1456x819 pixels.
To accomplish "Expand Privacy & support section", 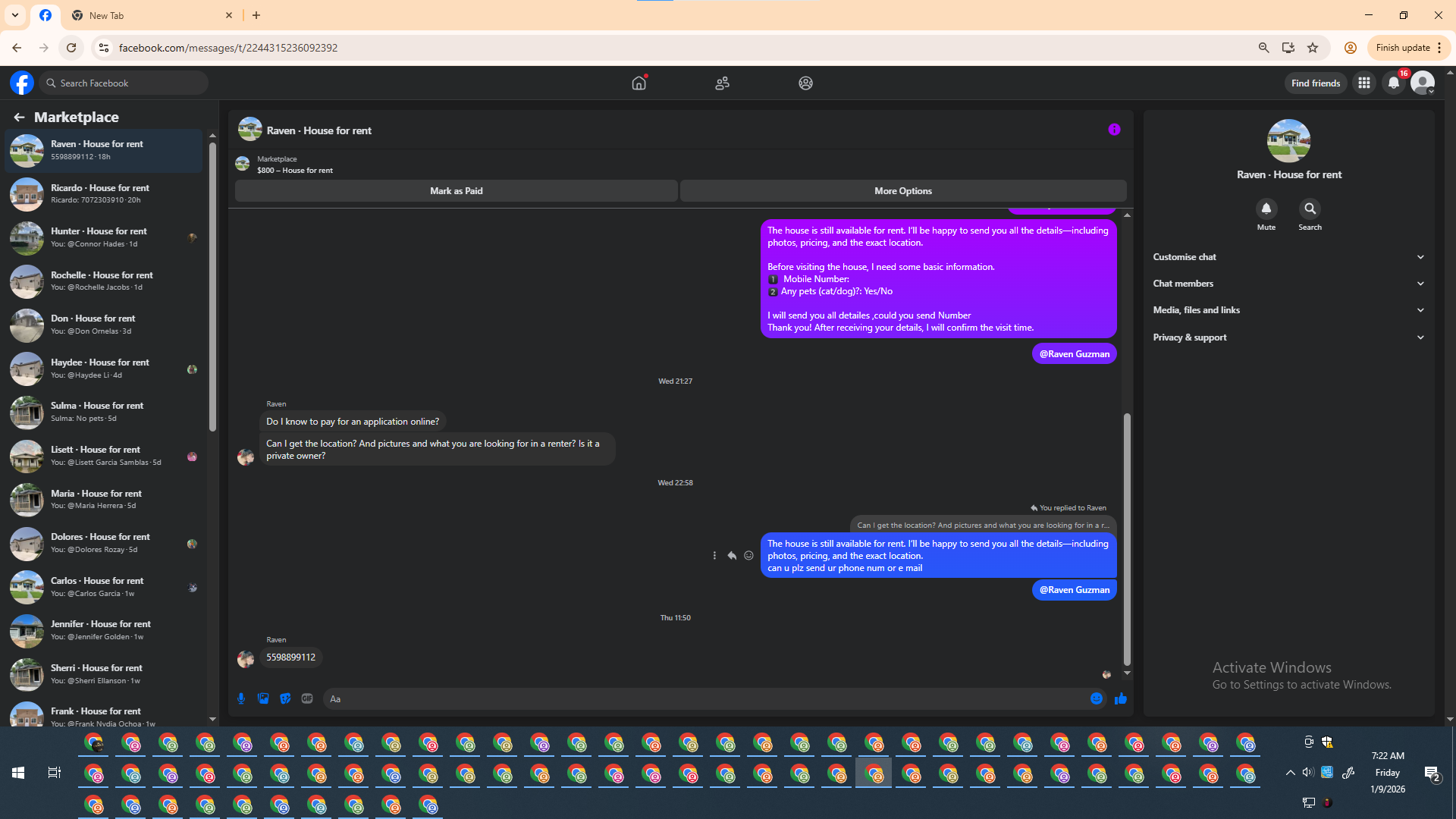I will click(1288, 337).
